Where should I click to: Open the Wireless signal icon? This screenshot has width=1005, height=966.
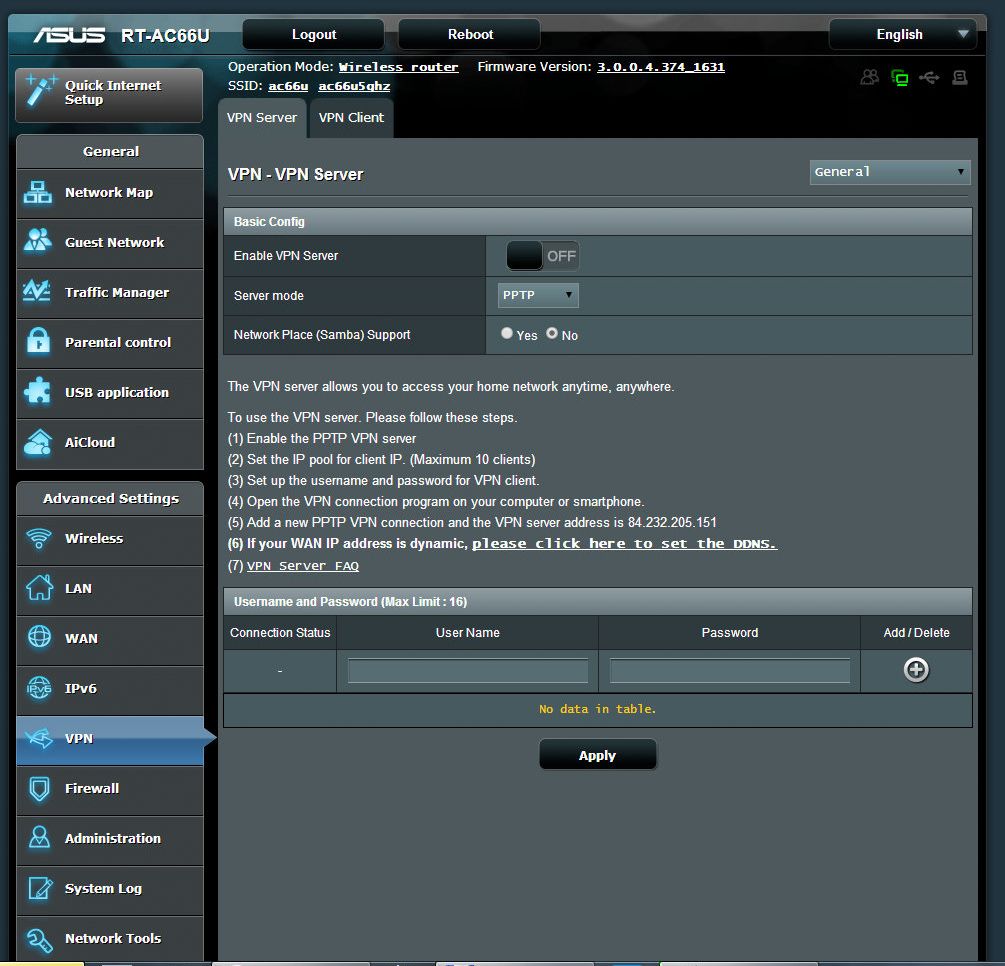click(x=39, y=538)
